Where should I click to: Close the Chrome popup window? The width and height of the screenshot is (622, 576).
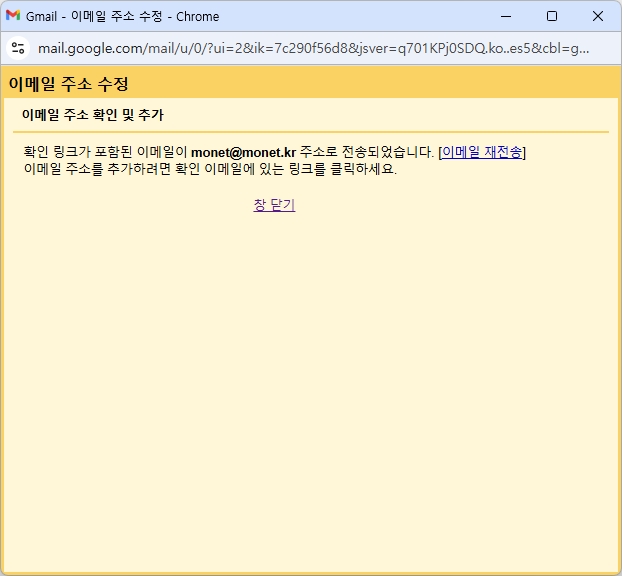click(598, 16)
